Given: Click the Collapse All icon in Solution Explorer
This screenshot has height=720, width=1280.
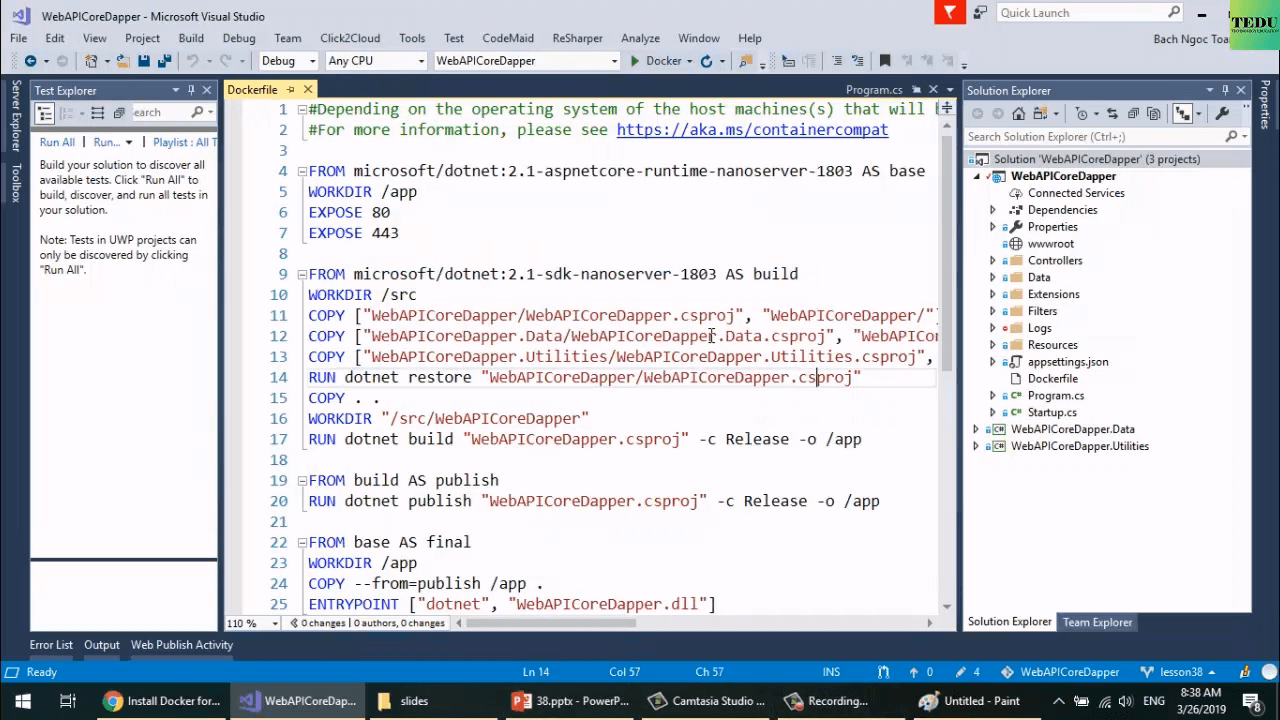Looking at the screenshot, I should tap(1135, 114).
